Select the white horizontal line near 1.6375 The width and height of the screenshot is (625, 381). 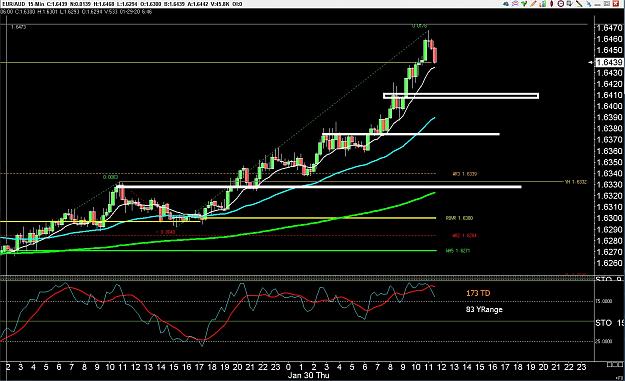click(x=411, y=134)
